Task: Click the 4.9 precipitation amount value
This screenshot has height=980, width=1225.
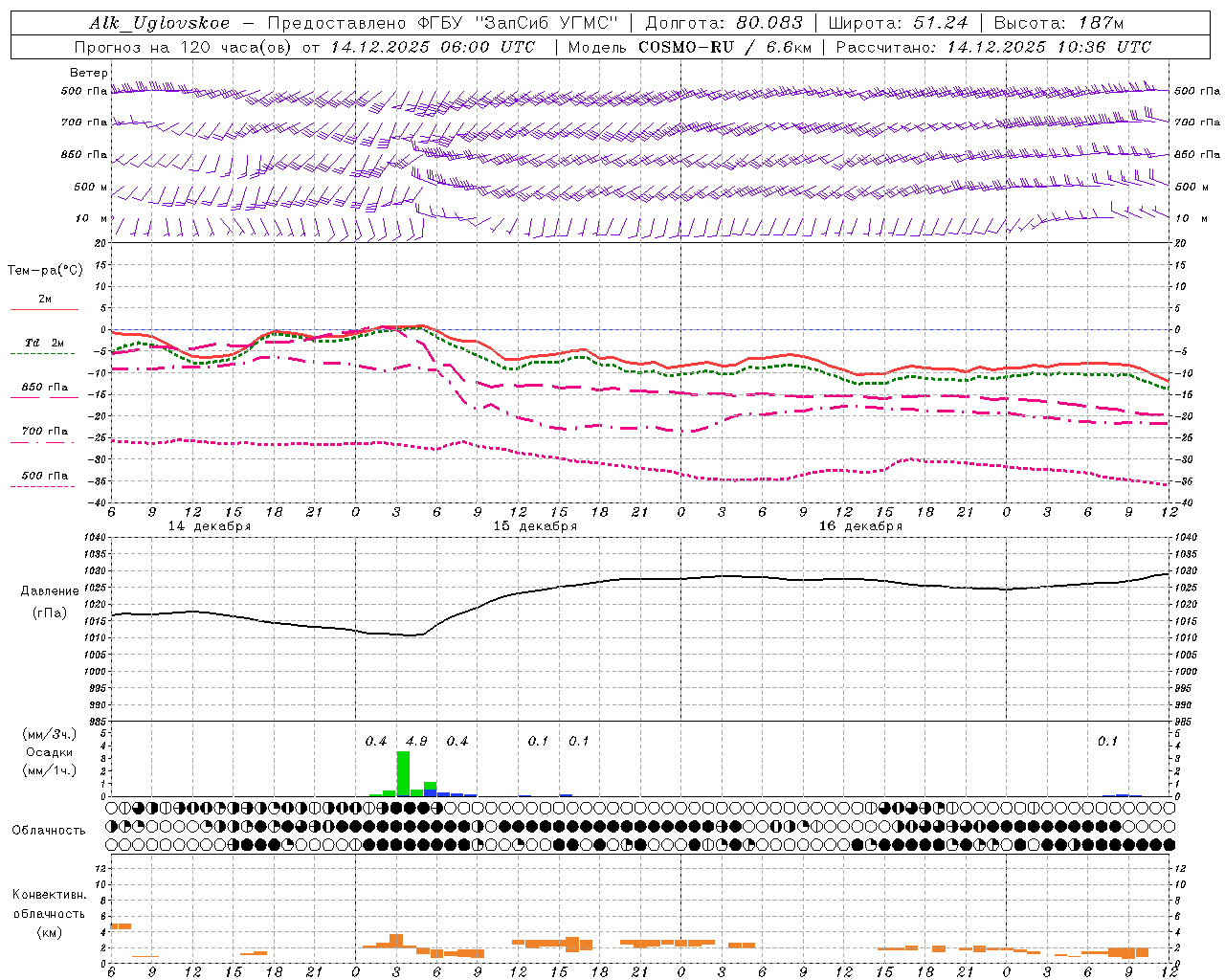Action: pos(416,742)
